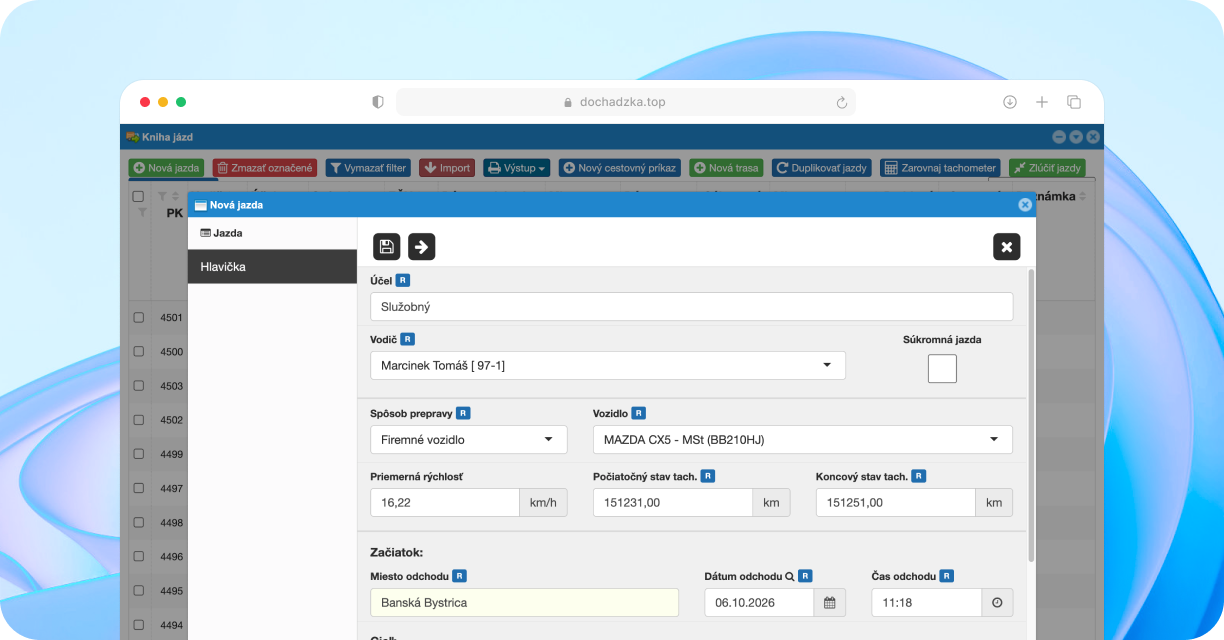This screenshot has height=640, width=1224.
Task: Click the Koncový stav tach. field
Action: tap(895, 503)
